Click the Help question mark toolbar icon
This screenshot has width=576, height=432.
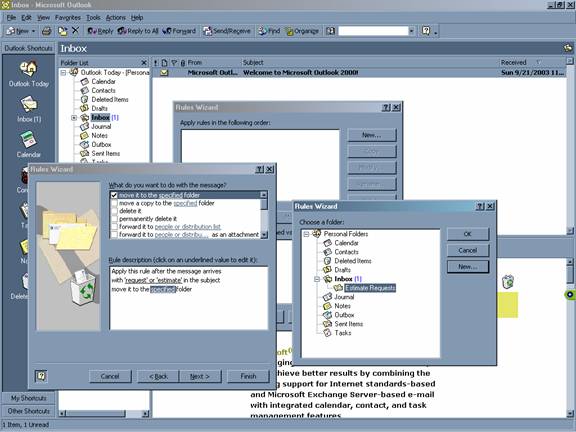coord(426,31)
